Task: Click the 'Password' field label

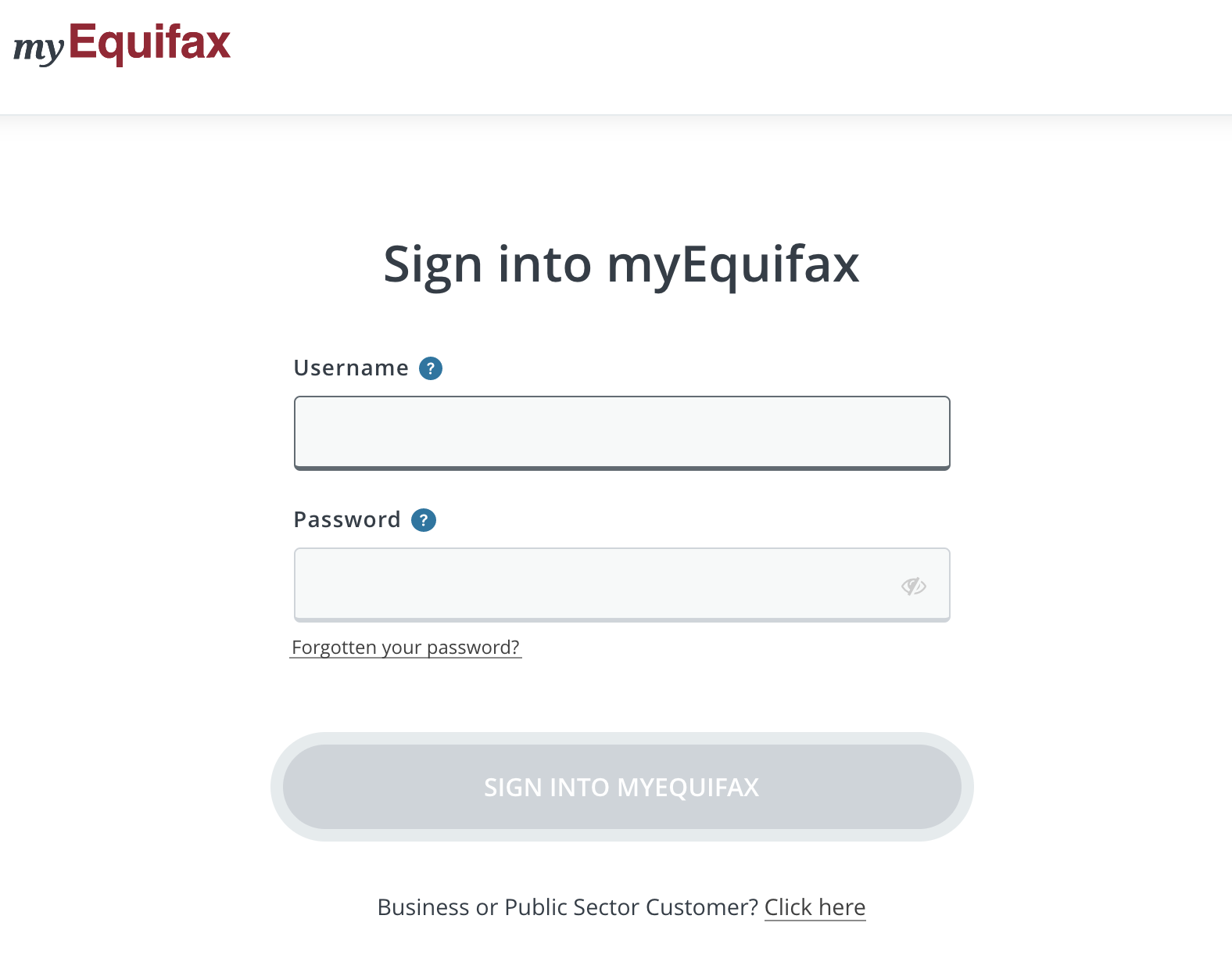Action: tap(347, 520)
